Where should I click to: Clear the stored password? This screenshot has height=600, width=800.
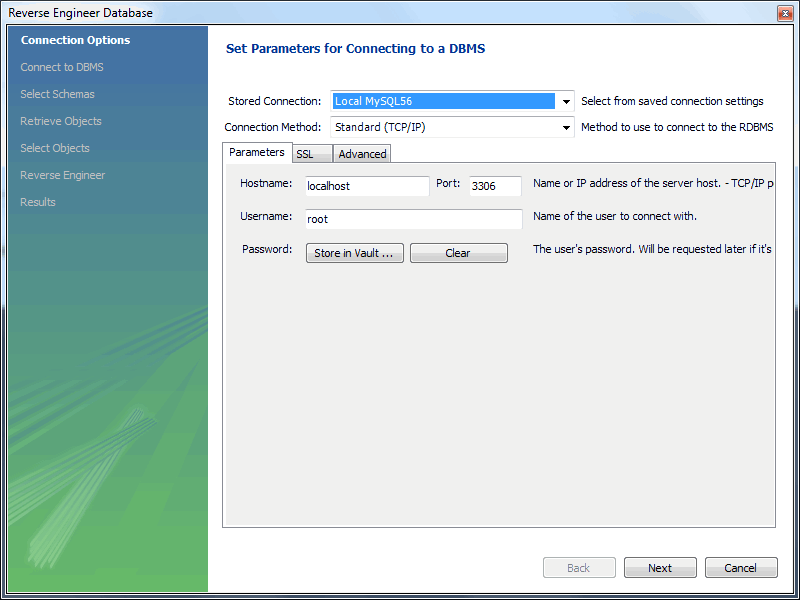(458, 253)
